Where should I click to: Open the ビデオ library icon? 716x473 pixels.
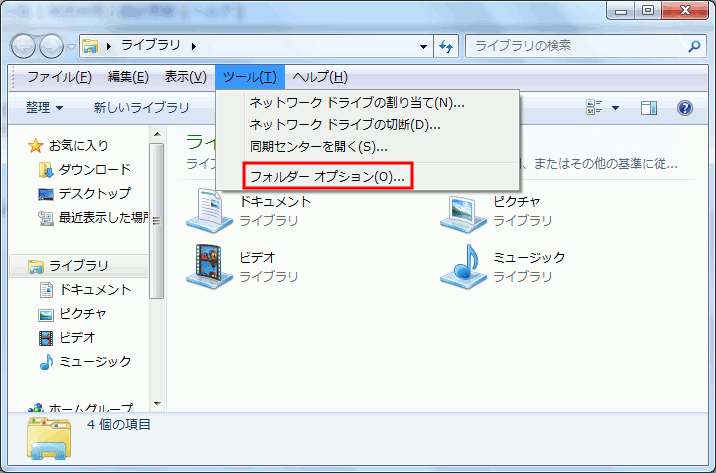pyautogui.click(x=209, y=266)
